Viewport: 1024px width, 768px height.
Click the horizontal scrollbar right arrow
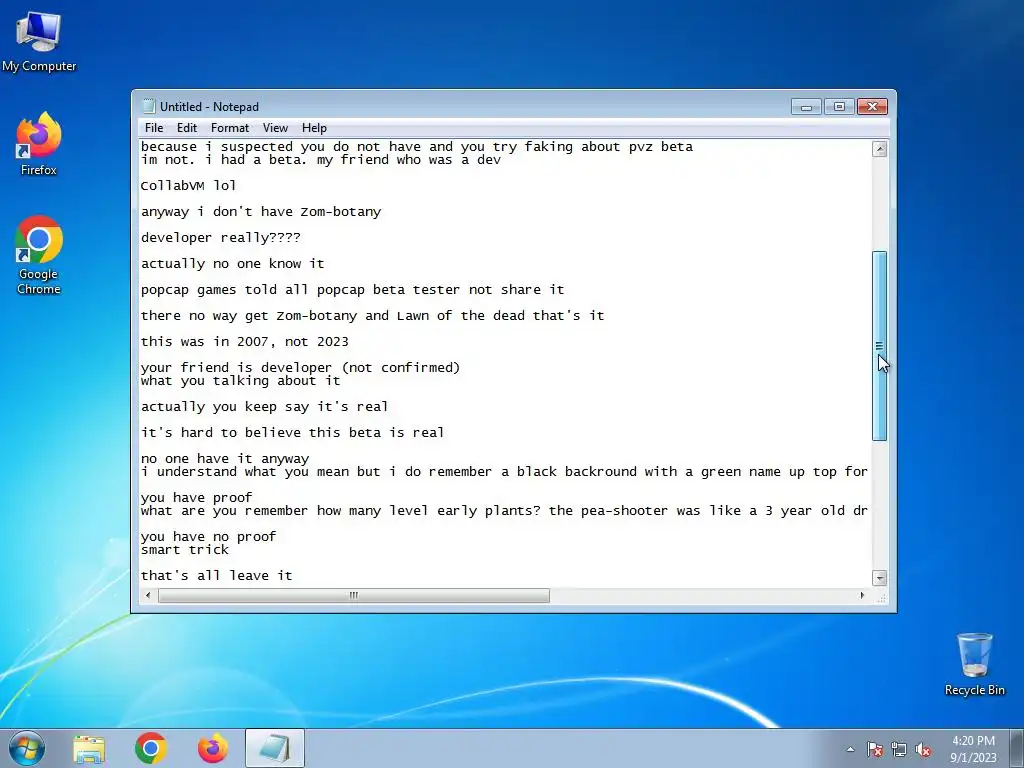click(862, 596)
